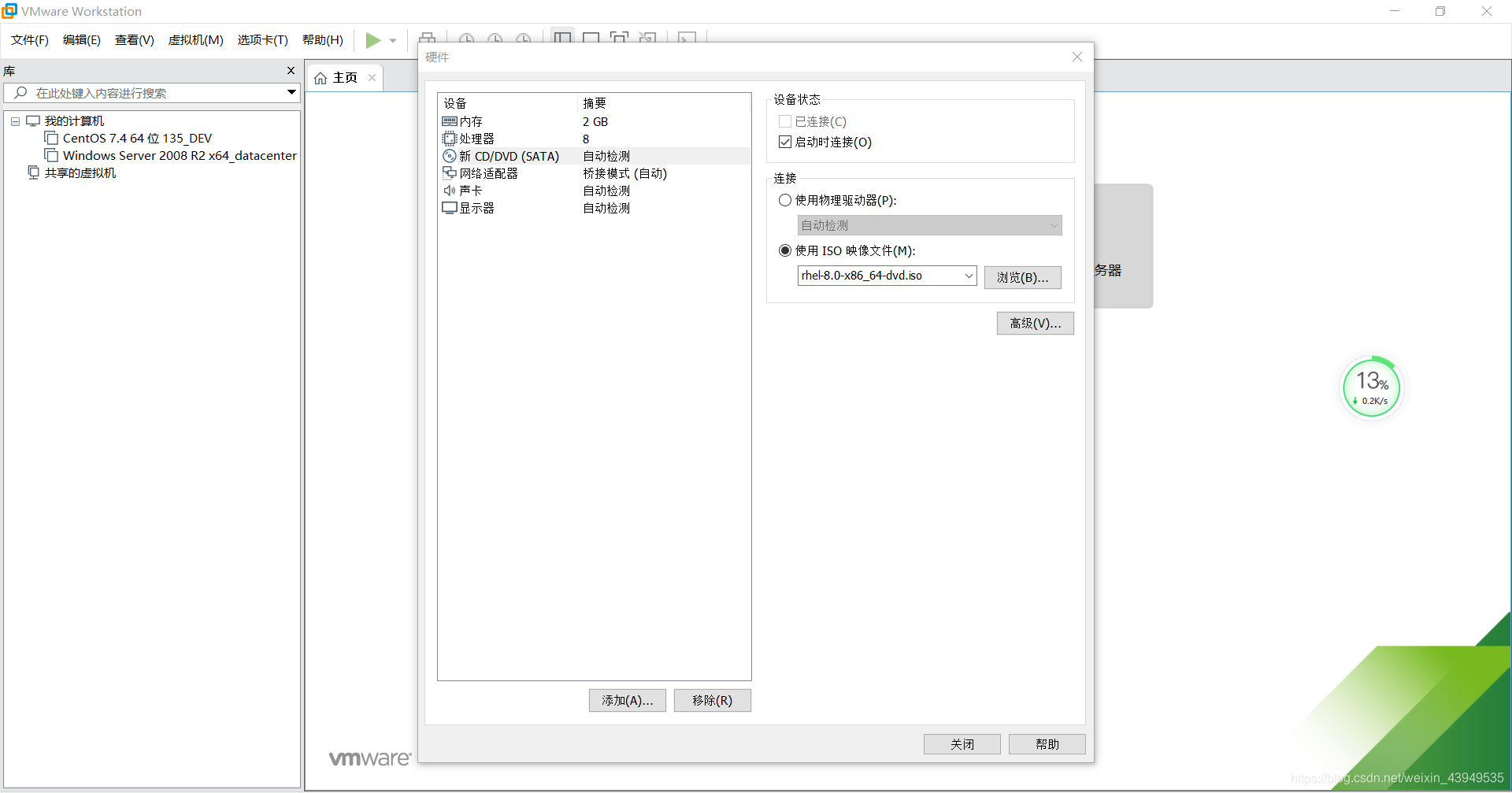Click the 浏览(B)... button
Screen dimensions: 1512x793
pyautogui.click(x=1022, y=277)
